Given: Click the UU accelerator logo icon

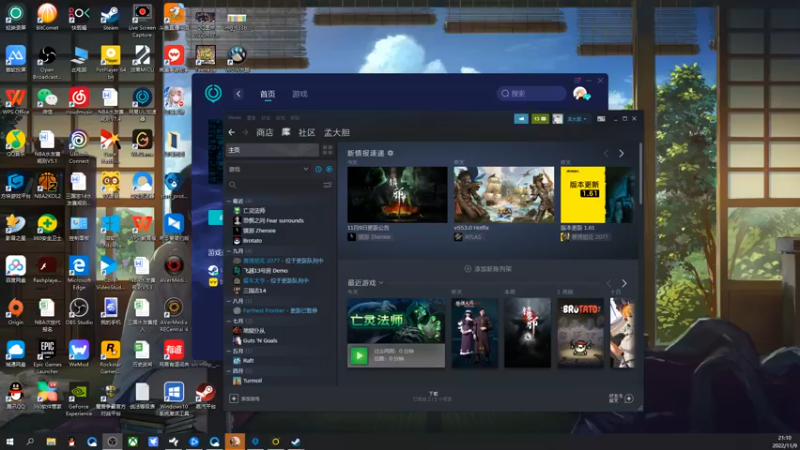Looking at the screenshot, I should pos(213,93).
